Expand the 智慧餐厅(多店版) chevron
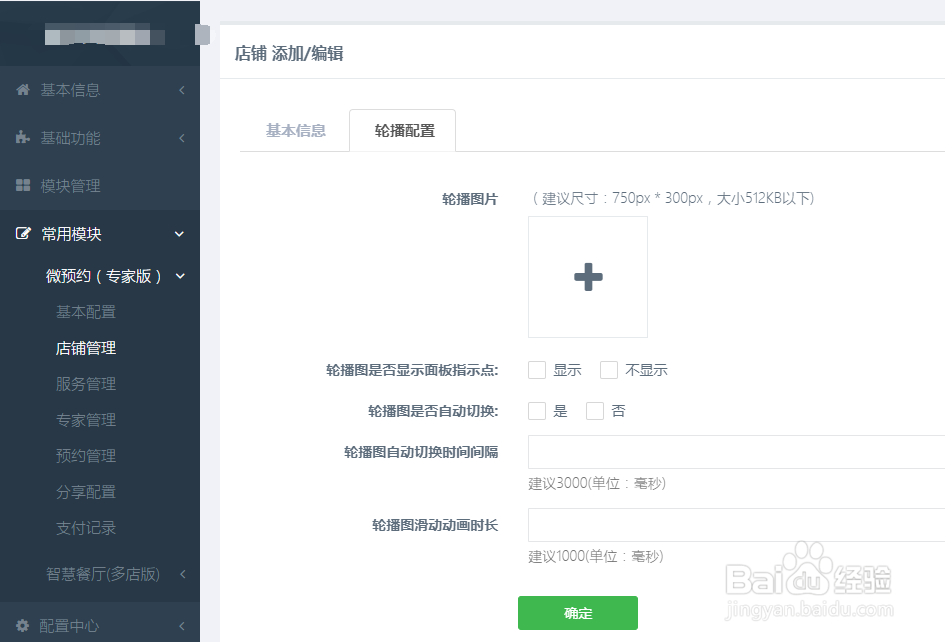Image resolution: width=945 pixels, height=642 pixels. click(182, 574)
